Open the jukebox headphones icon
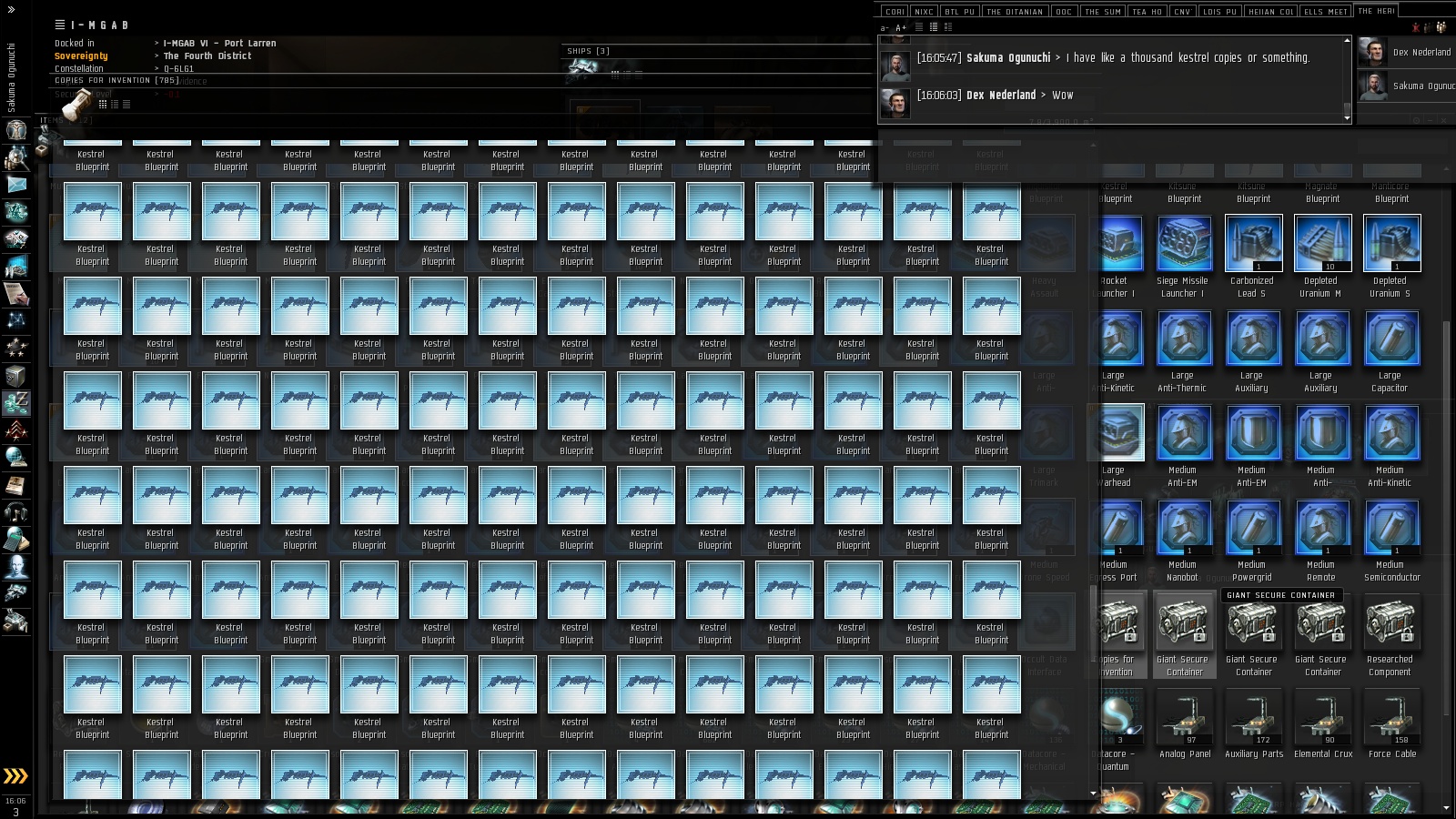1456x819 pixels. [16, 512]
